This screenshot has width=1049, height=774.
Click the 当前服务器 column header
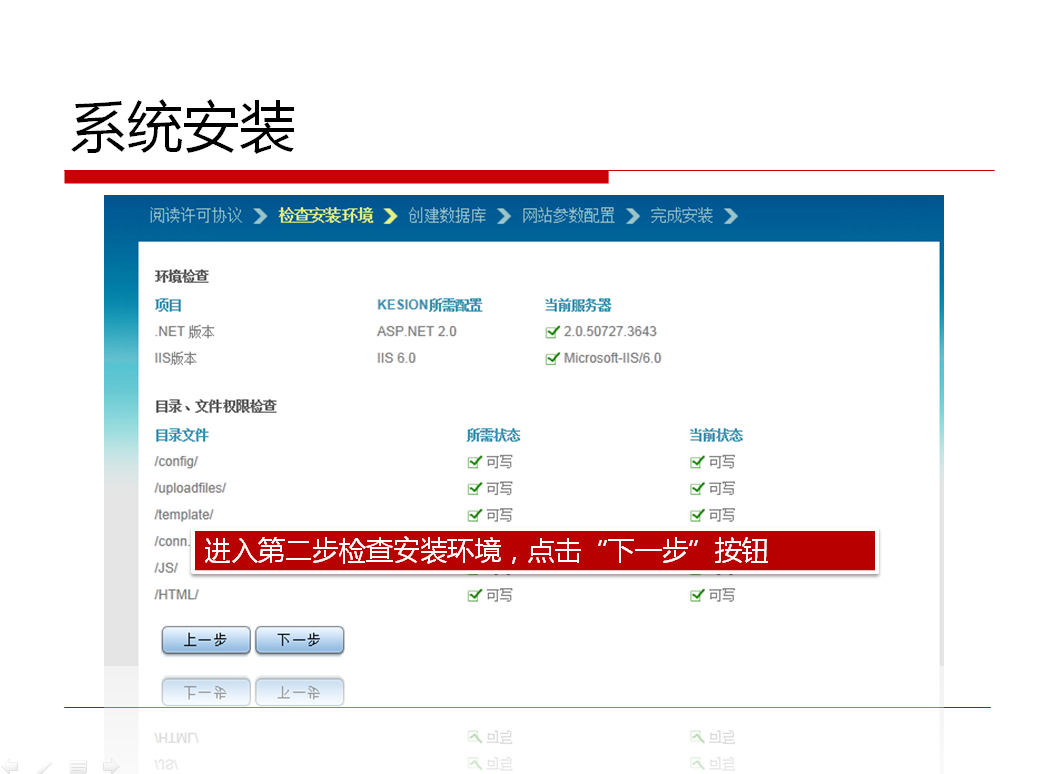tap(578, 305)
